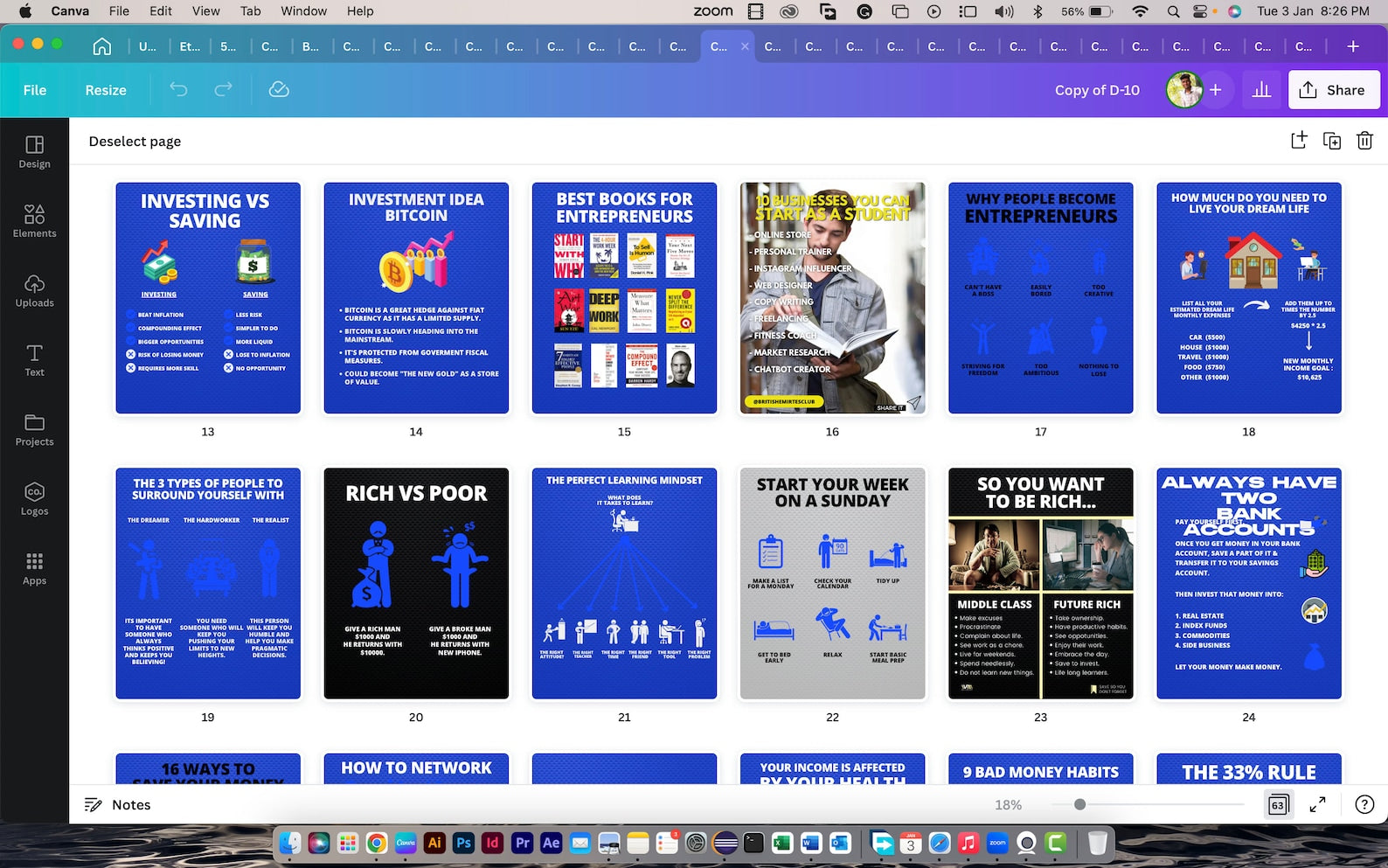This screenshot has height=868, width=1388.
Task: Click the document title Copy of D-10
Action: click(1097, 90)
